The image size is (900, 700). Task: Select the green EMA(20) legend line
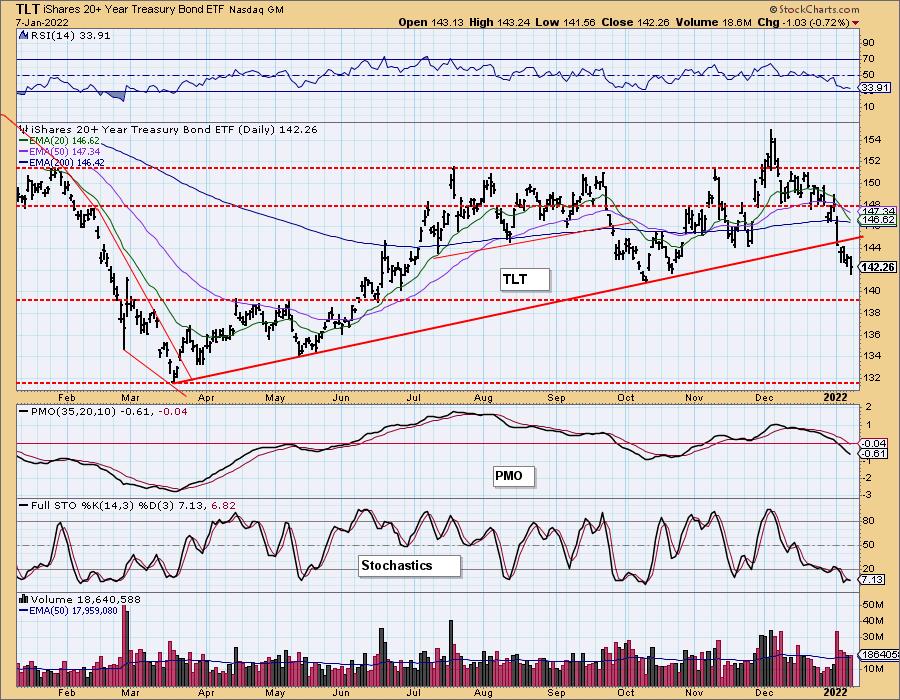24,141
